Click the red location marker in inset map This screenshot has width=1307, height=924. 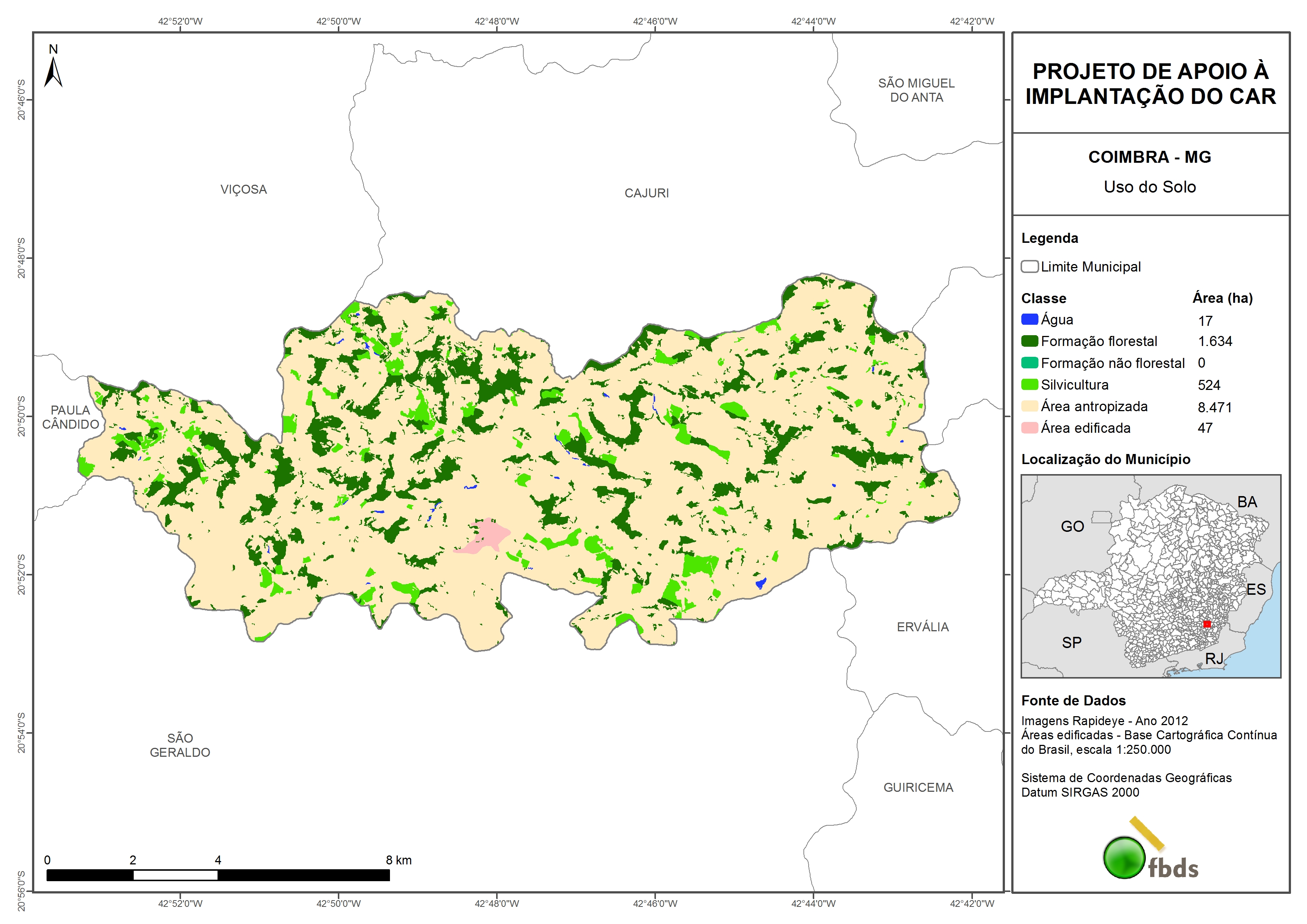click(x=1207, y=624)
